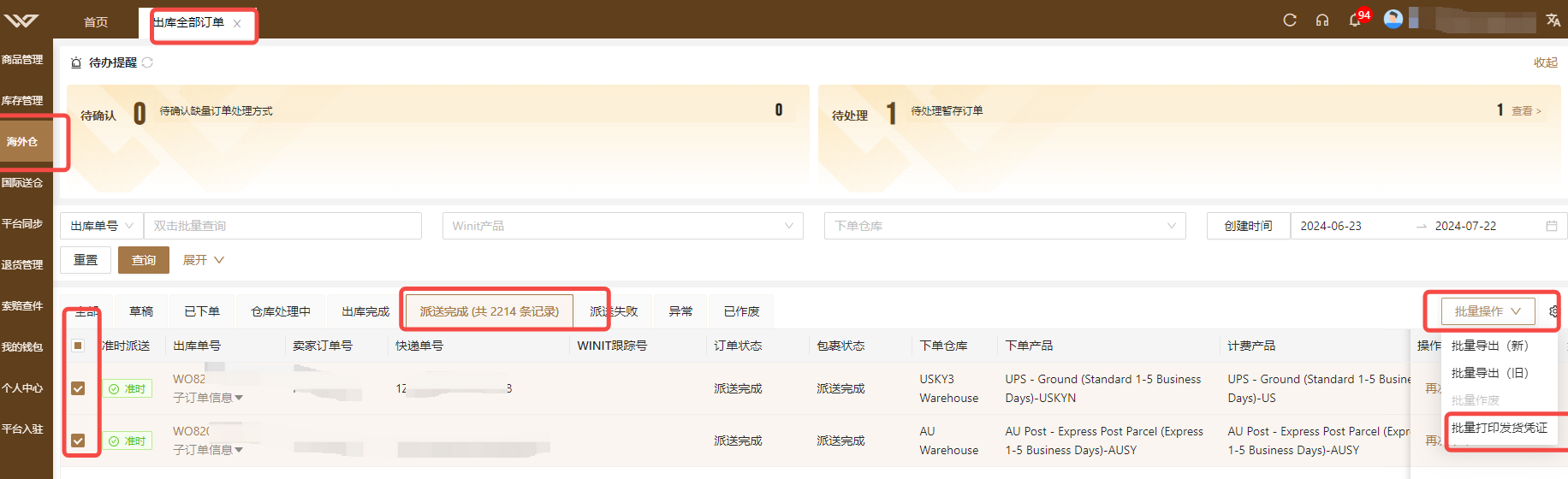Refresh the 待办提醒 section spinner icon
Viewport: 1568px width, 479px height.
click(147, 62)
